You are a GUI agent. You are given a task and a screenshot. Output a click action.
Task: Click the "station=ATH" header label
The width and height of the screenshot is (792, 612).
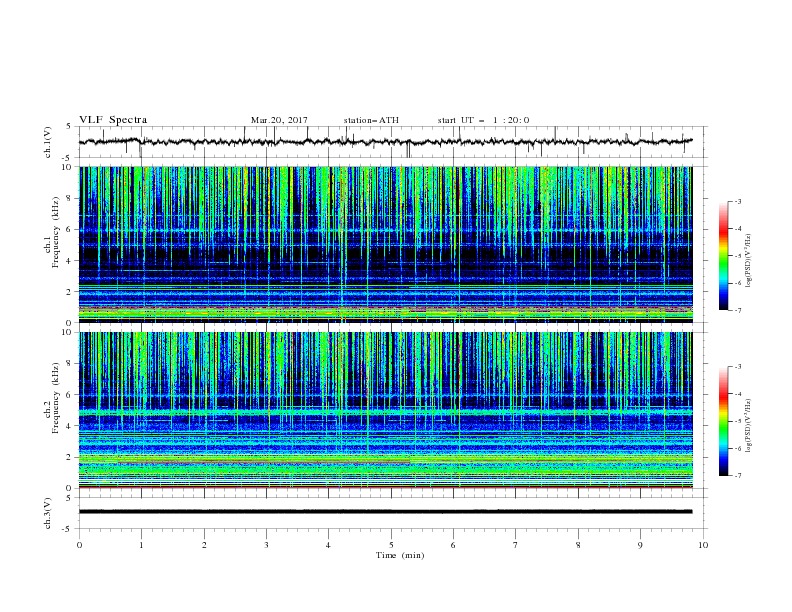pos(371,120)
